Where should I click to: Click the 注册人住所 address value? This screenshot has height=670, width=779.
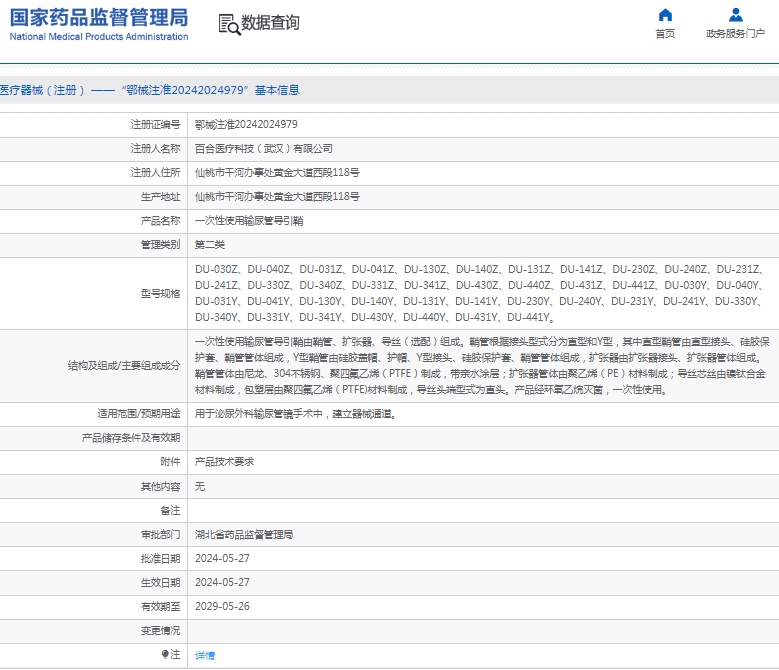point(277,172)
